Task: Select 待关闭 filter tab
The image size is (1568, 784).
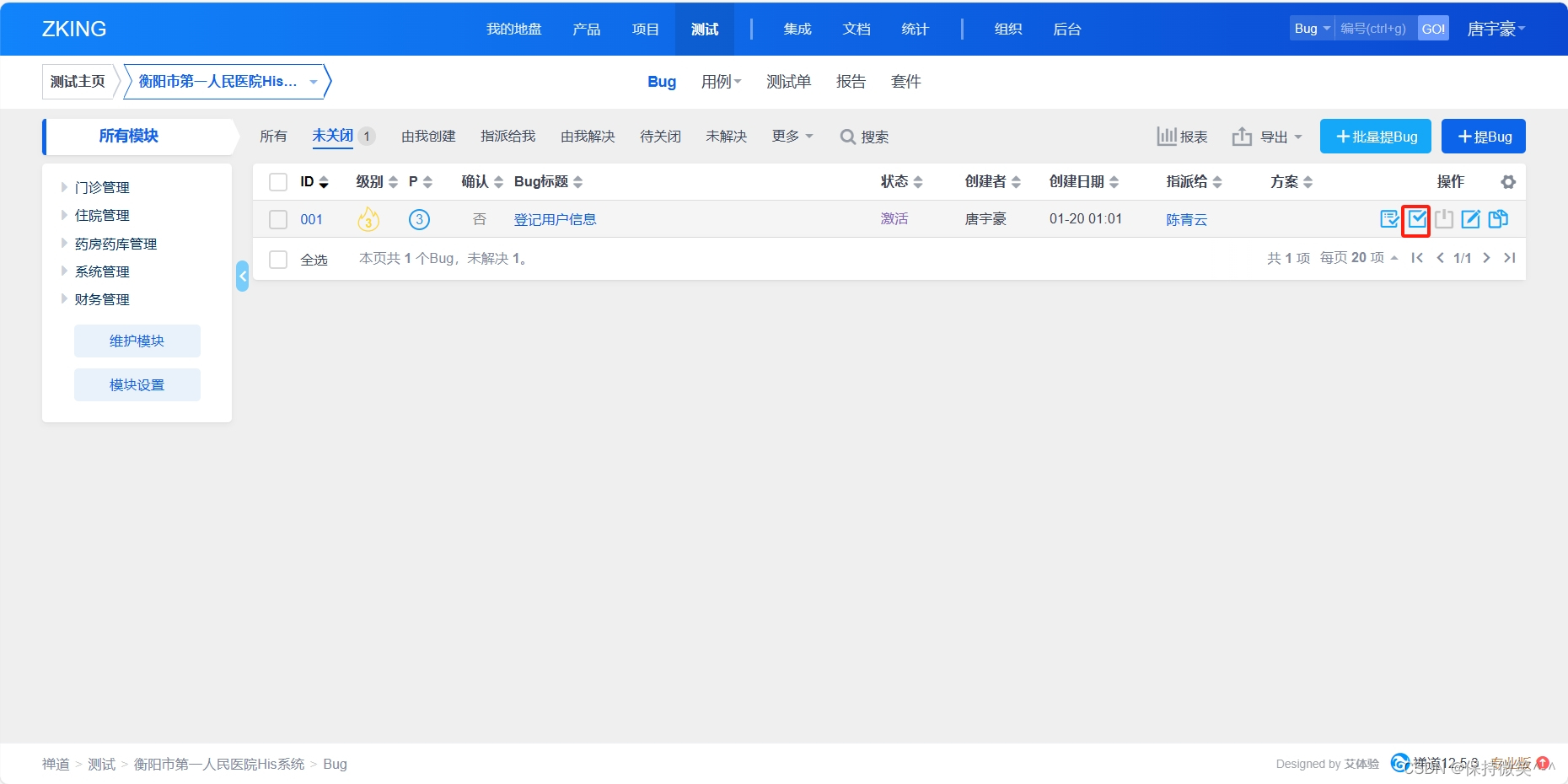Action: point(661,137)
